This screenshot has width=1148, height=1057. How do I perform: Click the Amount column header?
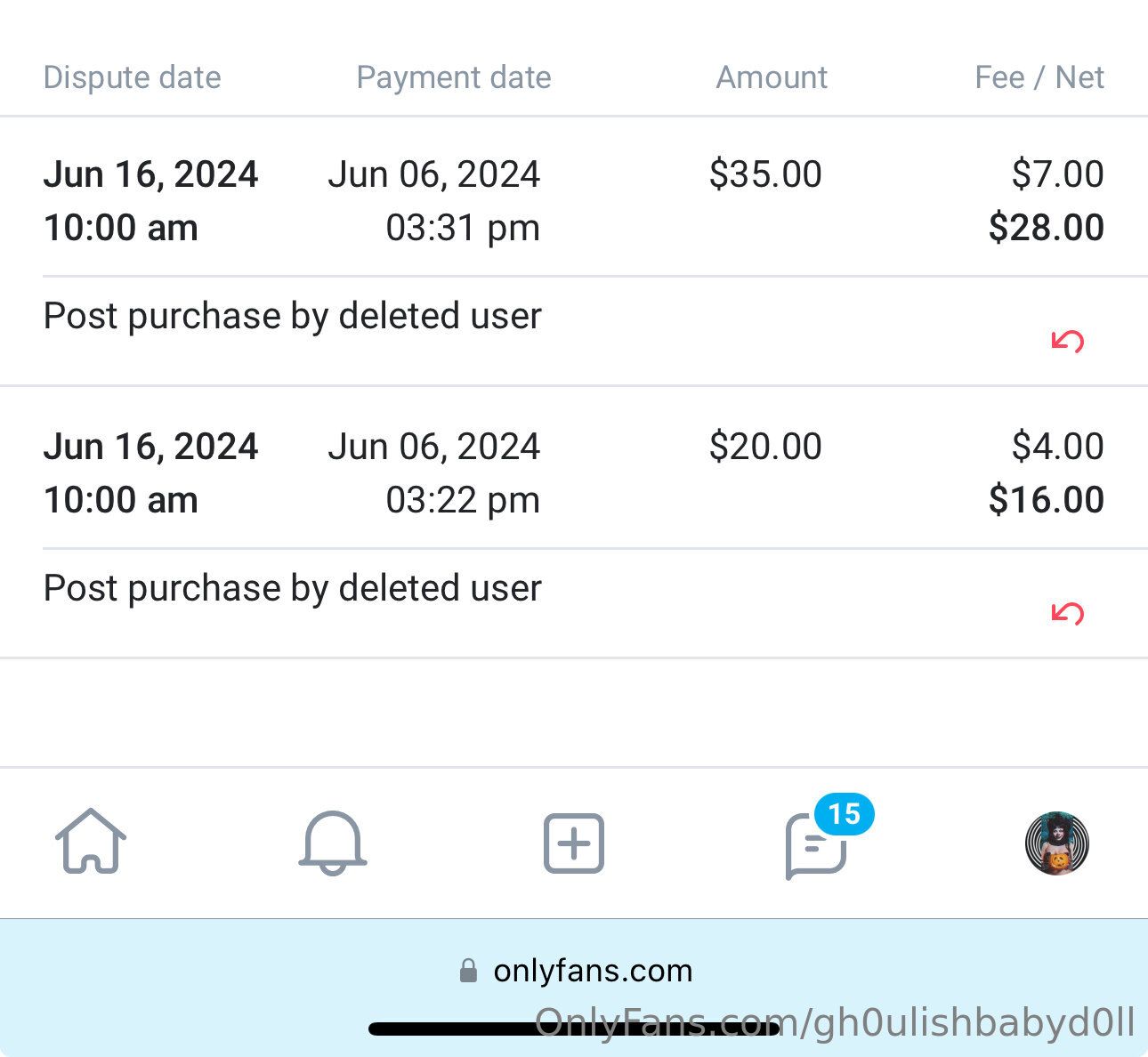(x=772, y=77)
